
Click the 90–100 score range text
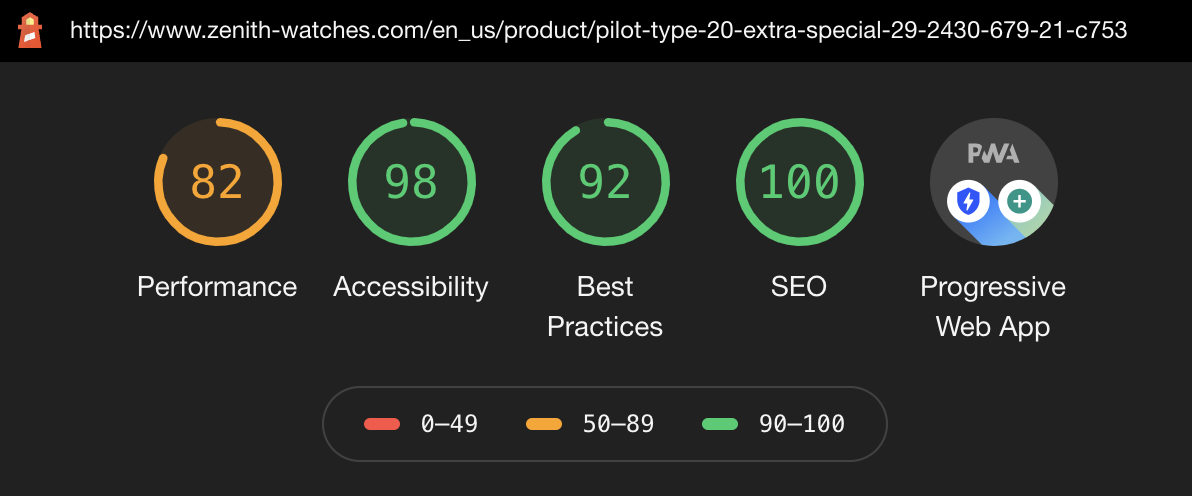click(802, 424)
